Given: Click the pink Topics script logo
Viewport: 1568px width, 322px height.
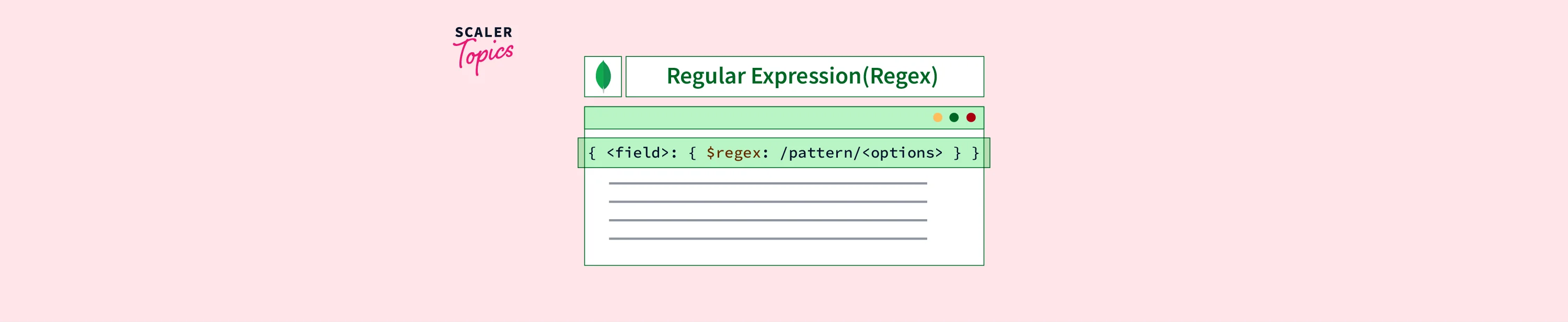Looking at the screenshot, I should [x=485, y=56].
